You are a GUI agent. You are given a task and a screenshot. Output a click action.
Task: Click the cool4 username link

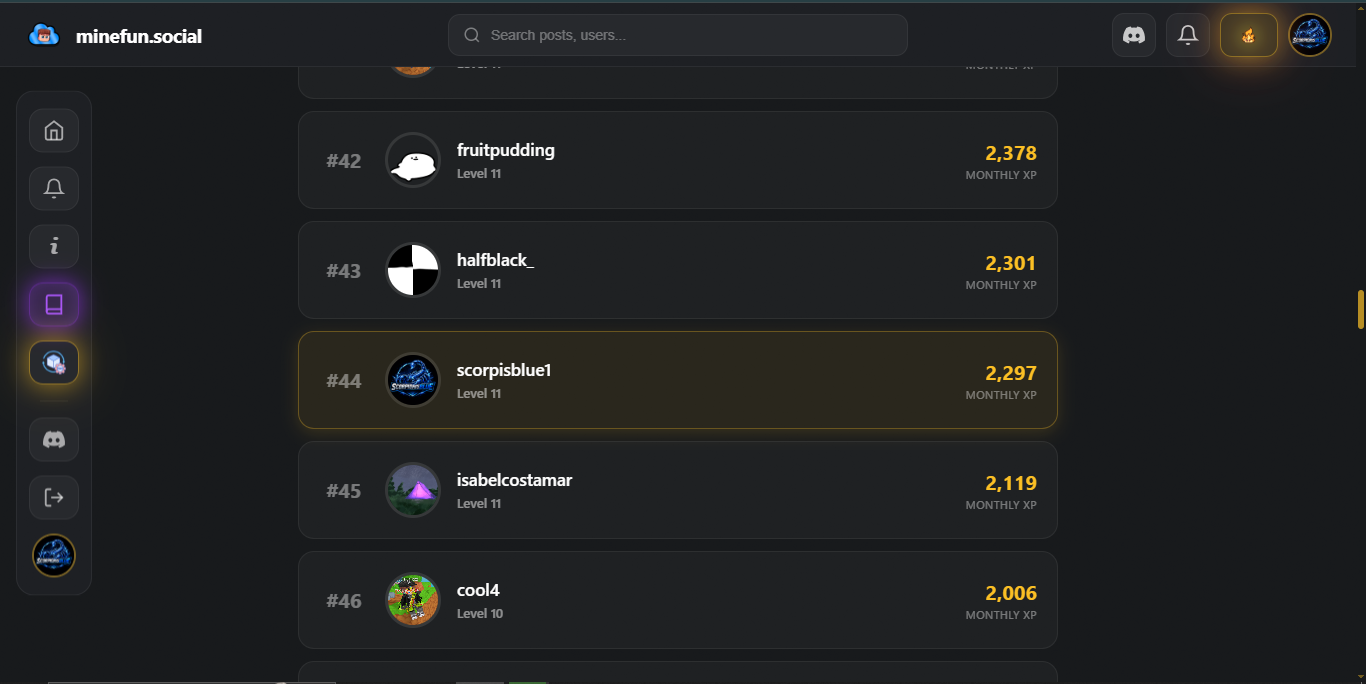coord(478,590)
